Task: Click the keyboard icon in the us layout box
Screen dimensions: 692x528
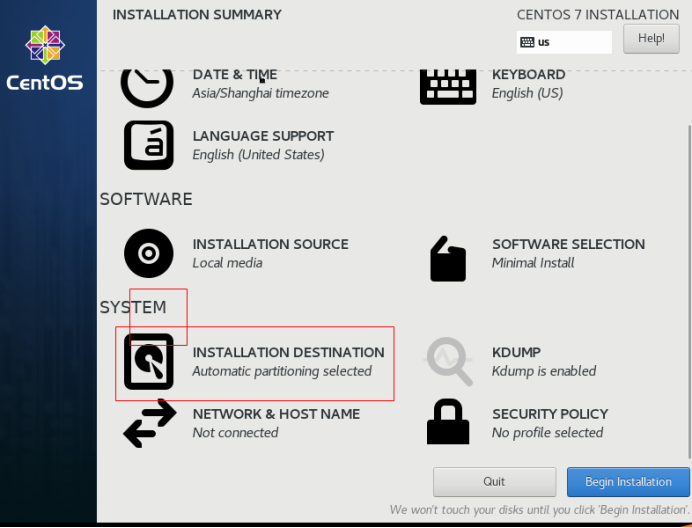Action: 527,42
